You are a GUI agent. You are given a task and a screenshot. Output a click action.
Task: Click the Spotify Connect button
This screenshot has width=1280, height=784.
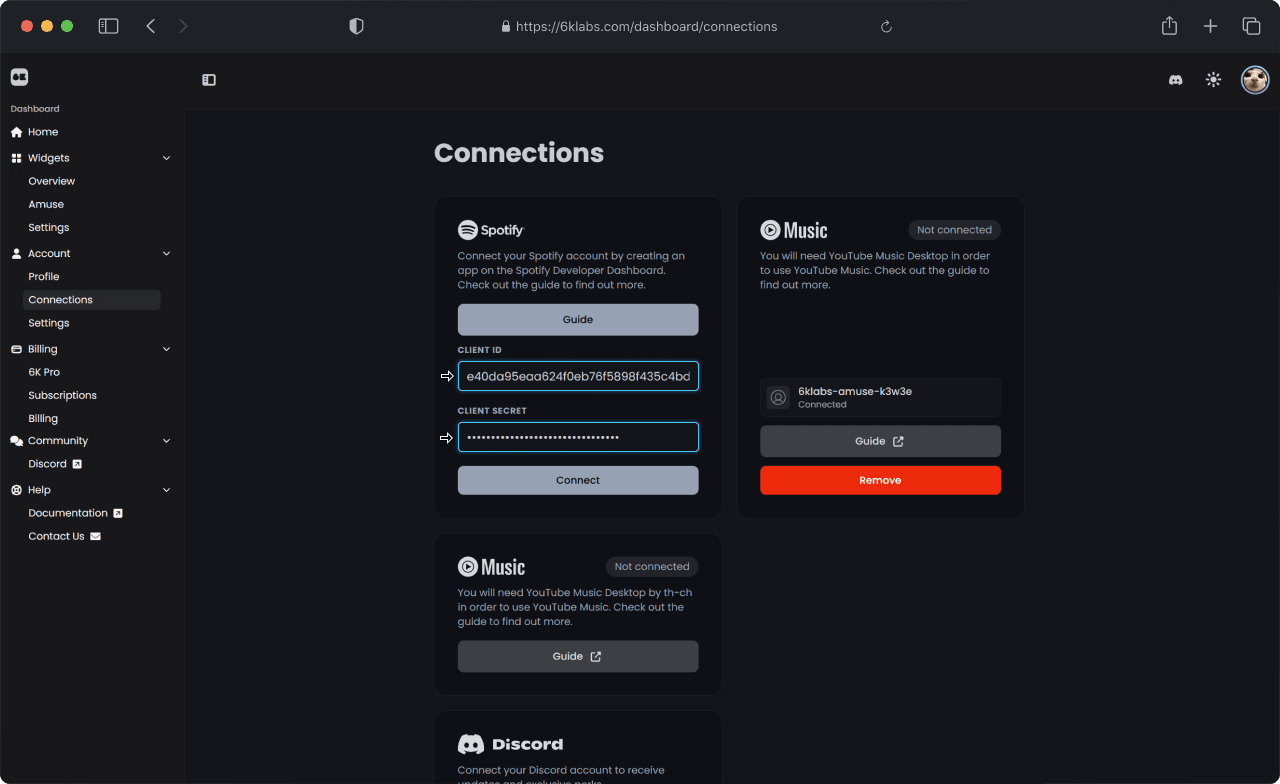pyautogui.click(x=578, y=480)
